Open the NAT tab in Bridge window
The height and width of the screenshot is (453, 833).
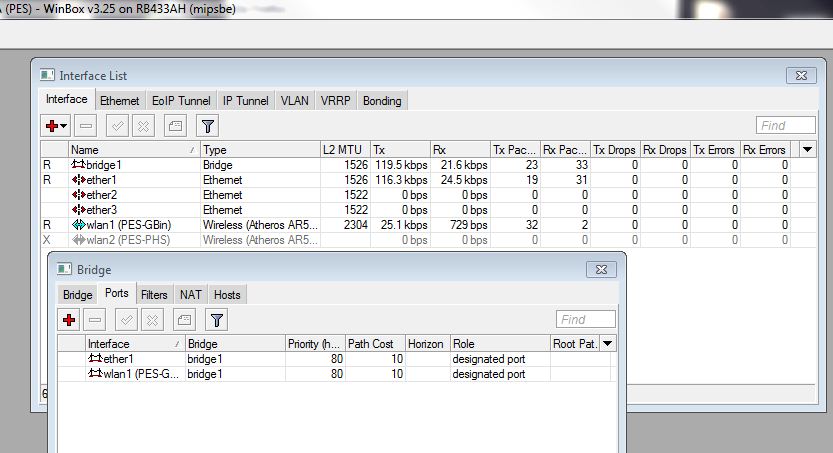tap(190, 294)
